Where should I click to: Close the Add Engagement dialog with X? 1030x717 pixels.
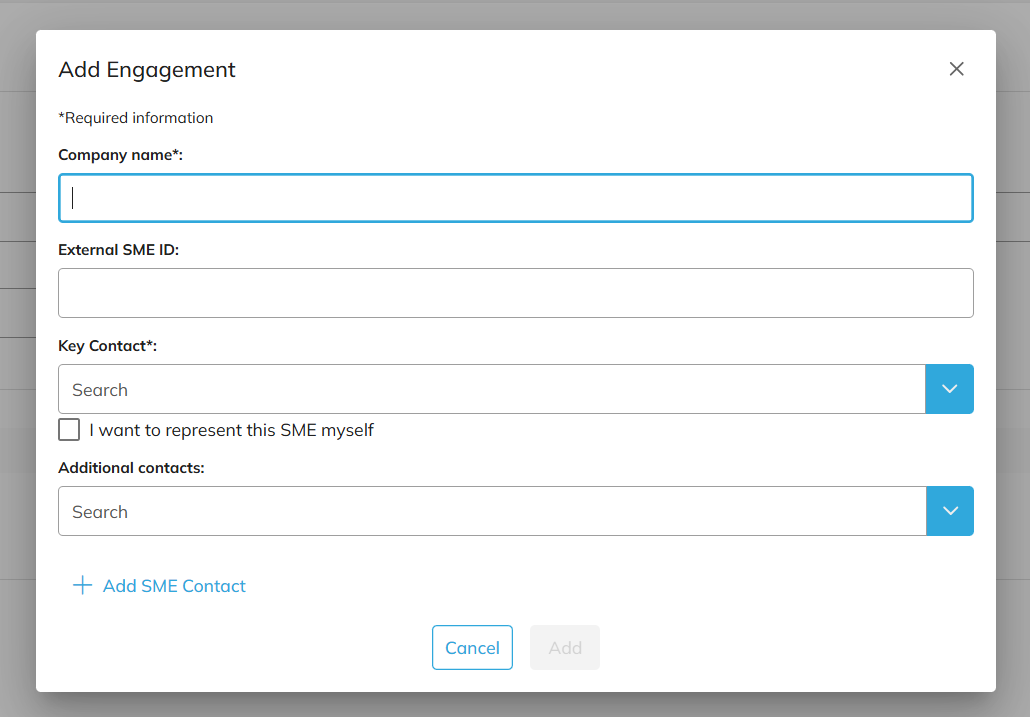click(956, 69)
